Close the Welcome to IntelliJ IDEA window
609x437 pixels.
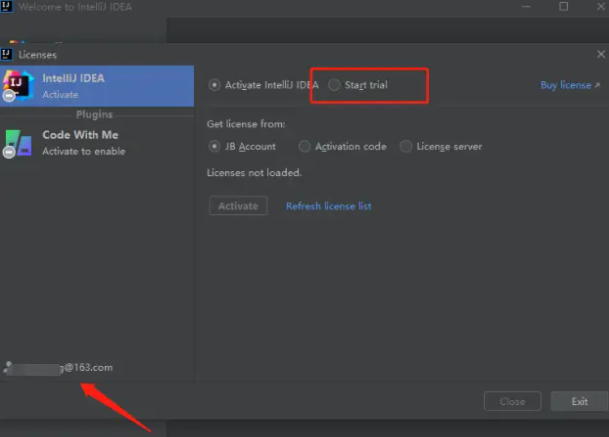600,7
